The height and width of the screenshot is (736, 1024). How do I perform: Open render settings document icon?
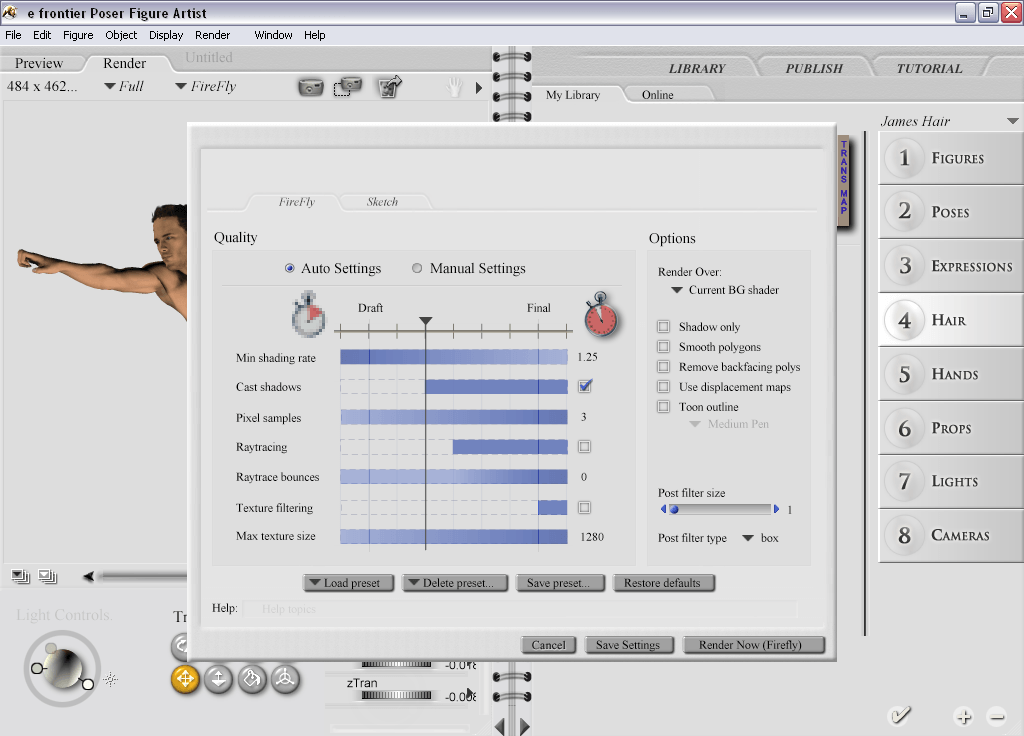point(390,86)
